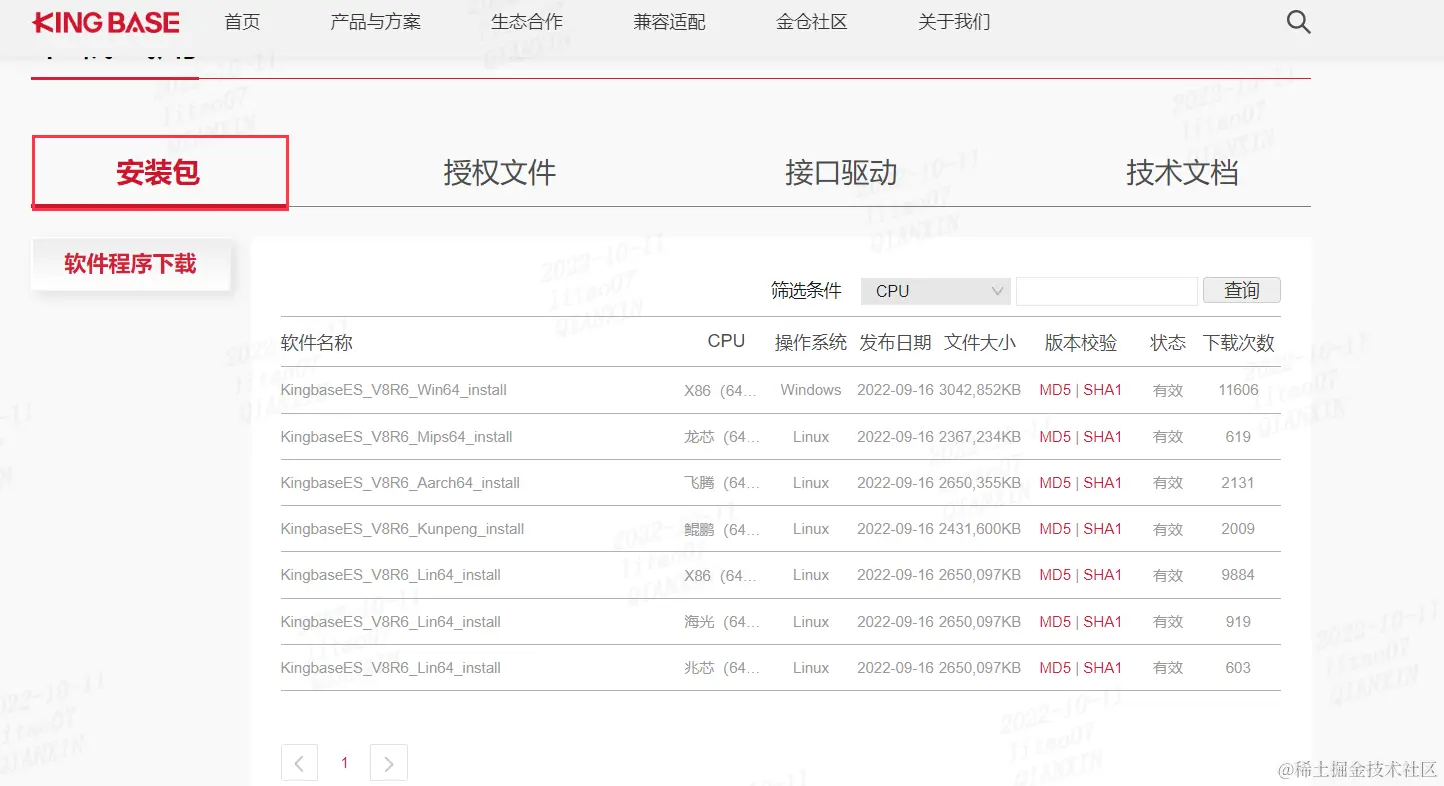
Task: Click file size 3042,852KB
Action: 980,390
